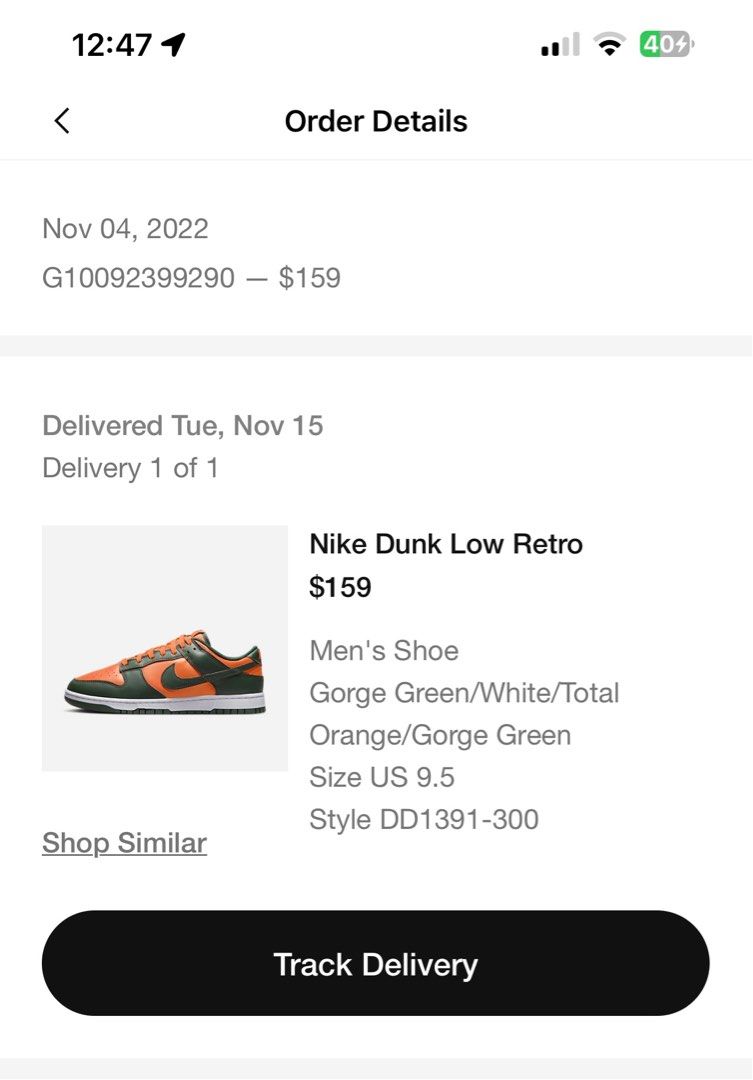Open the orange and green shoe thumbnail
753x1080 pixels.
point(165,648)
